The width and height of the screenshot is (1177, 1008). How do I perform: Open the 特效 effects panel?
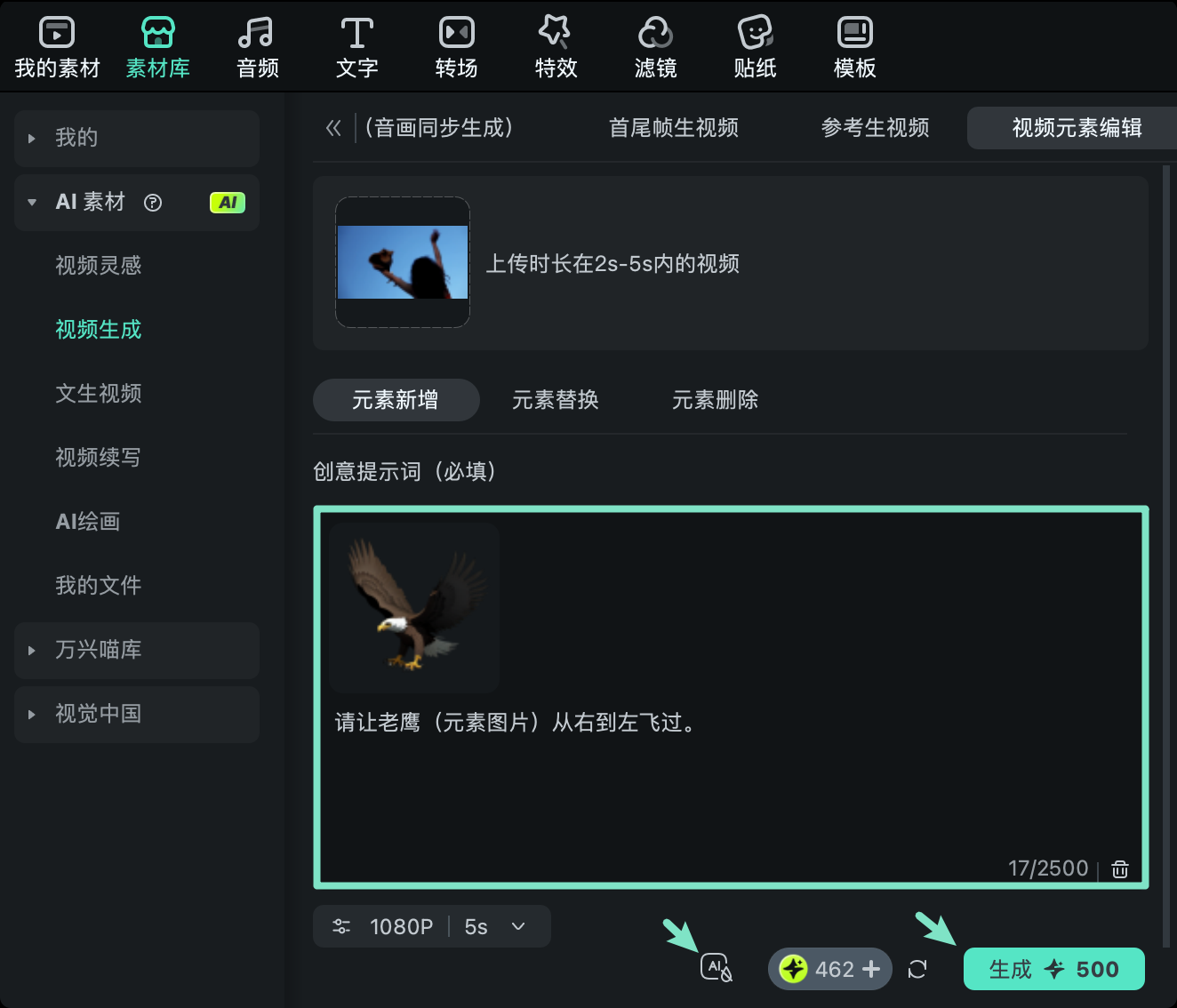pos(556,46)
